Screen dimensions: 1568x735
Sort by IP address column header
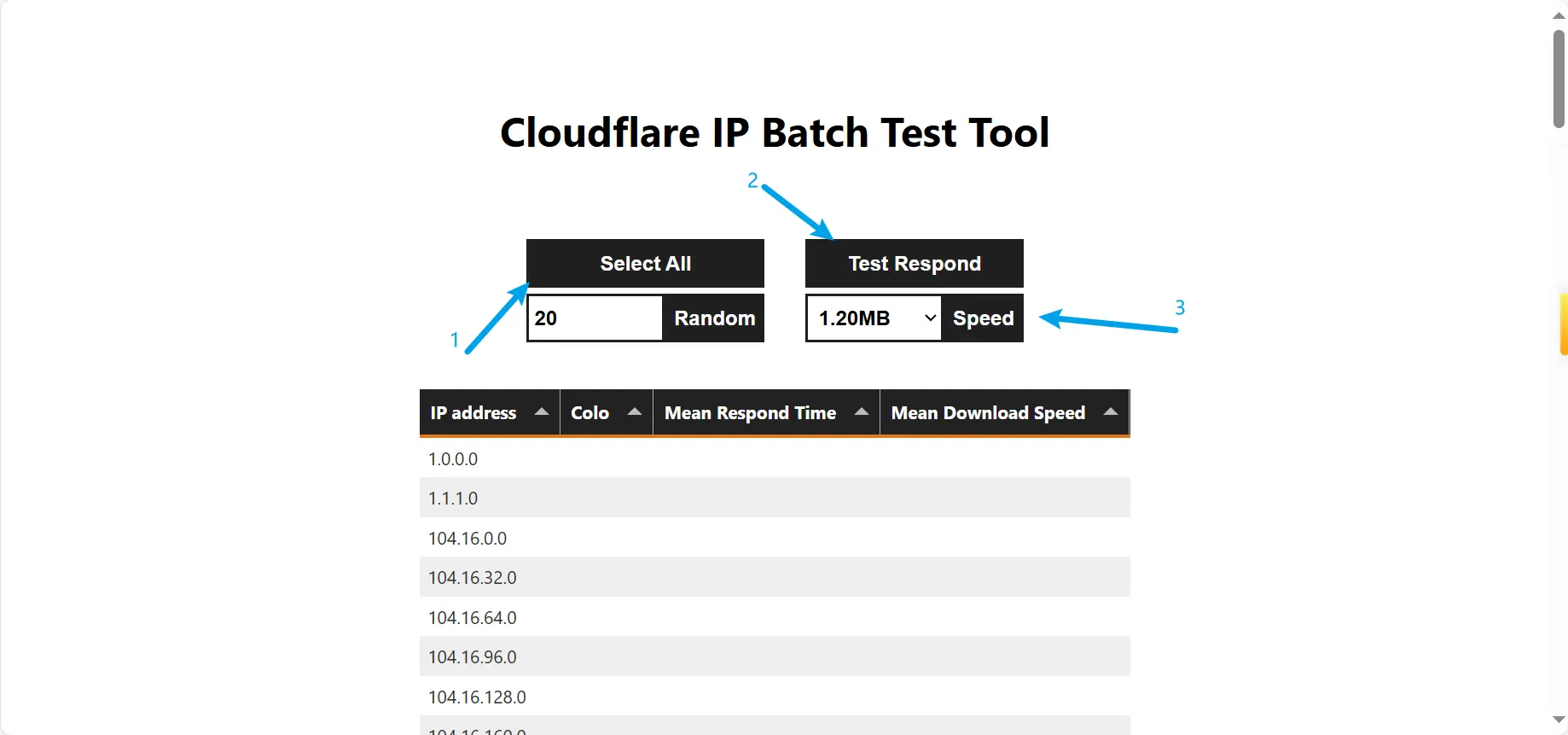[490, 412]
